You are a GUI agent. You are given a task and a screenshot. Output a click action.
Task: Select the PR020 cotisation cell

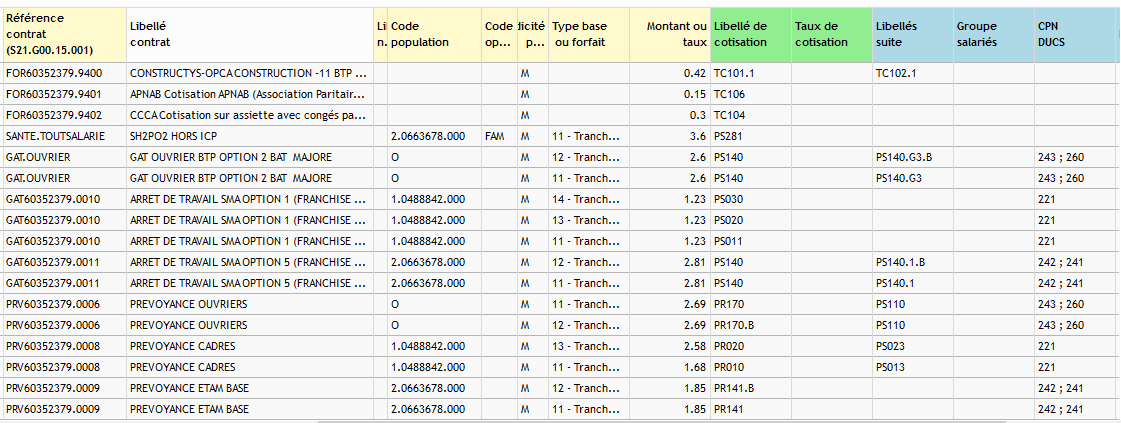pyautogui.click(x=751, y=347)
